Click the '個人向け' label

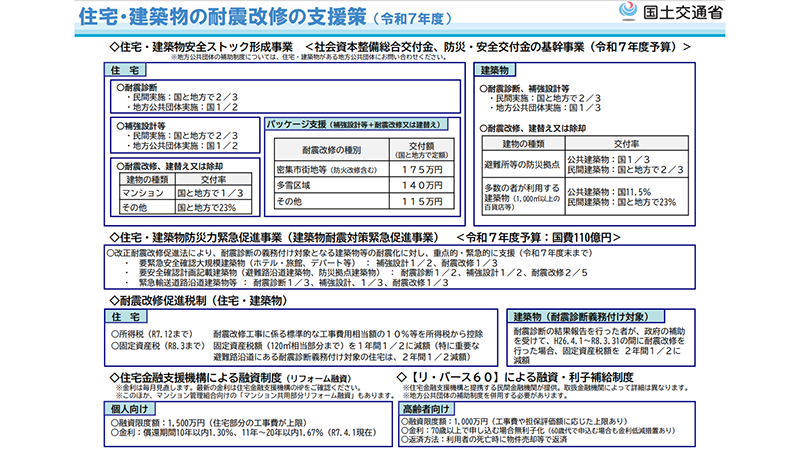point(130,409)
